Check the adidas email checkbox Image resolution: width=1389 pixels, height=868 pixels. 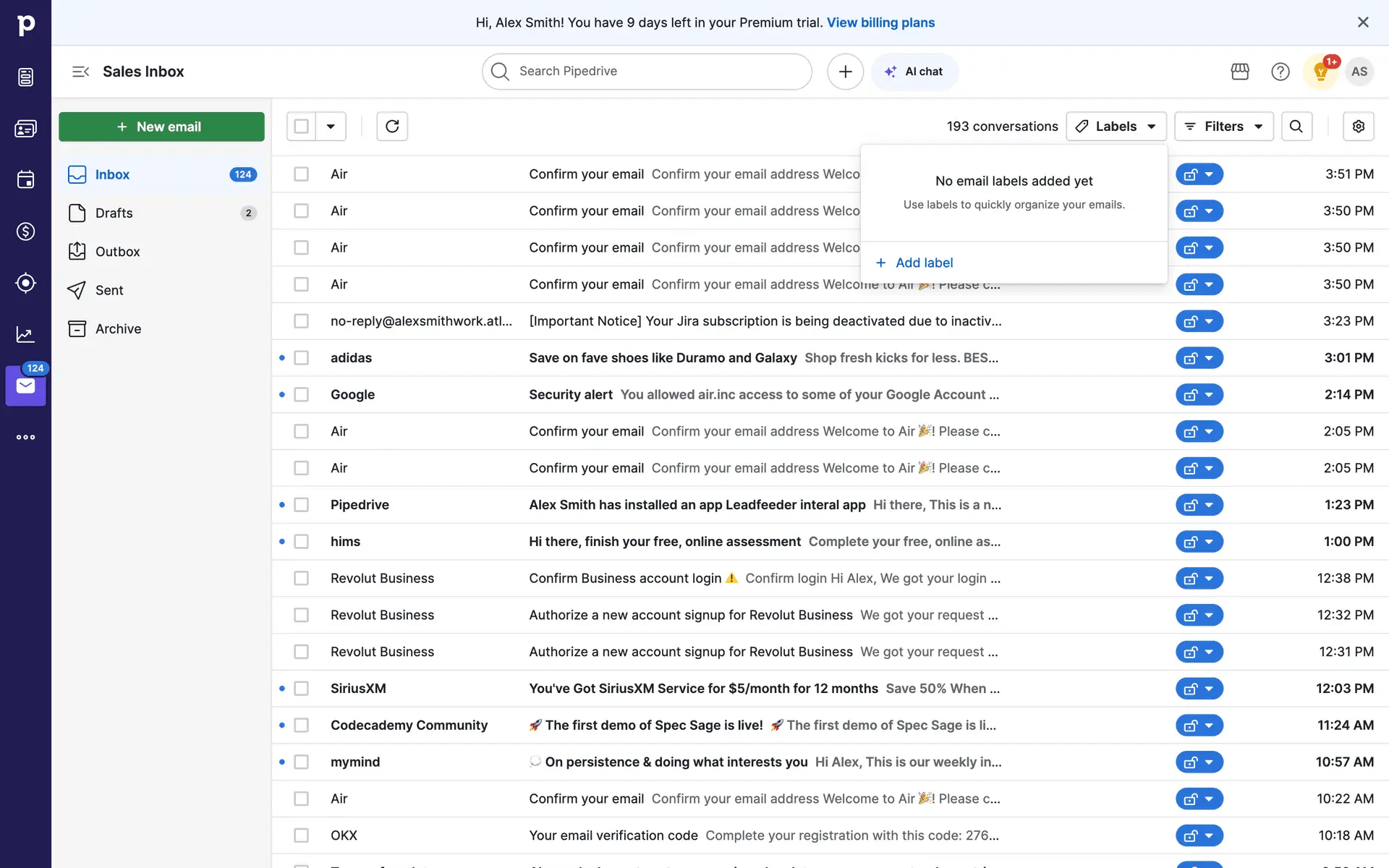(302, 358)
